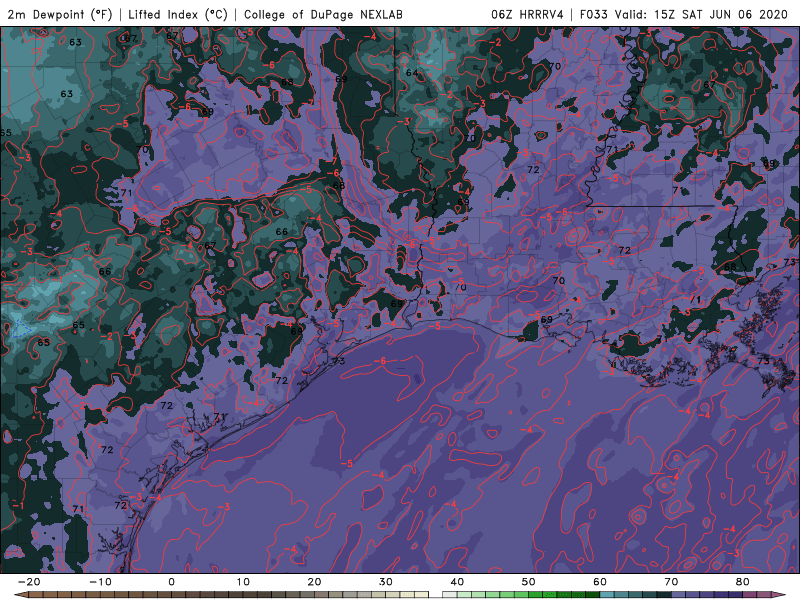
Task: Click the '20' color scale label
Action: pos(314,582)
